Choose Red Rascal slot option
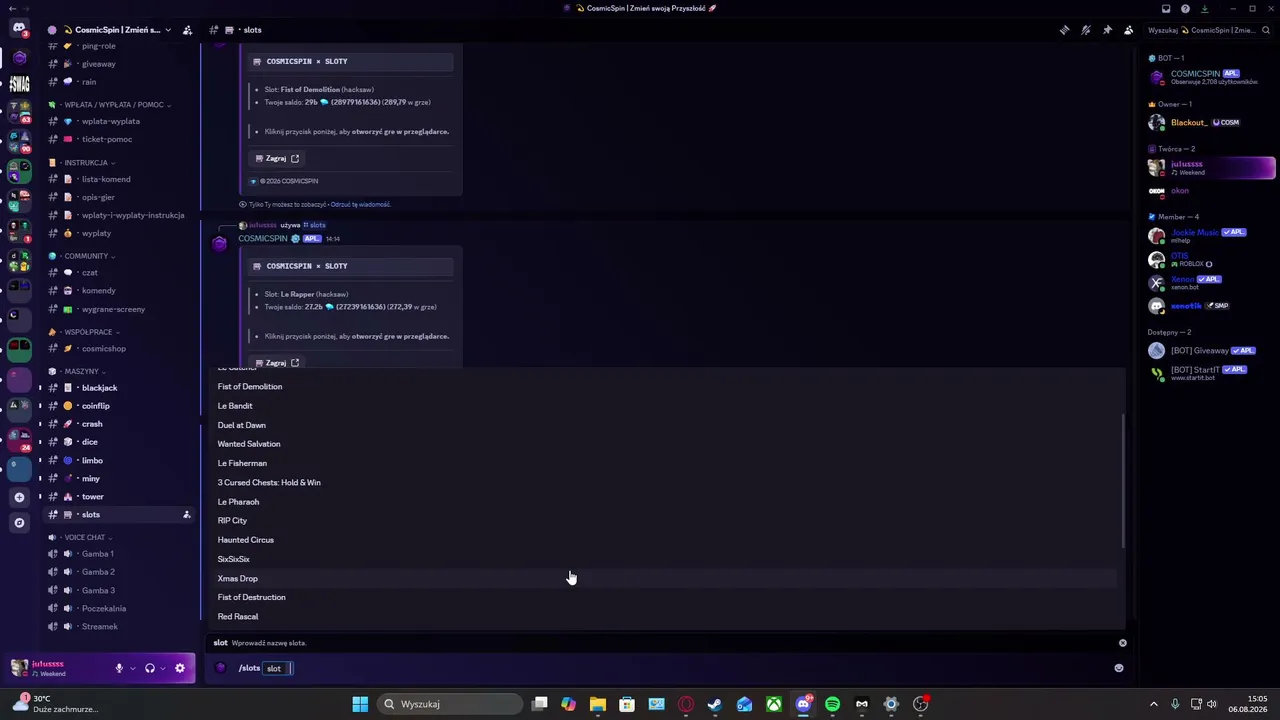This screenshot has height=720, width=1280. [x=666, y=617]
